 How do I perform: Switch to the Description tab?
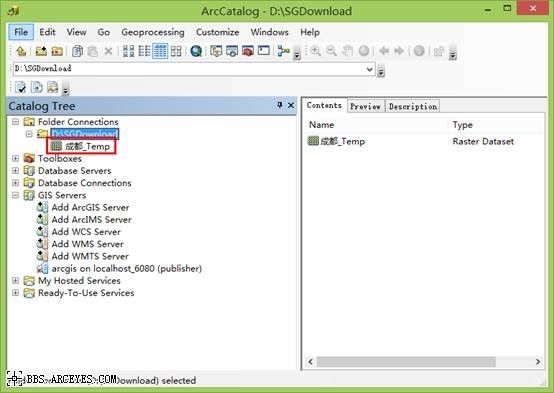tap(413, 106)
